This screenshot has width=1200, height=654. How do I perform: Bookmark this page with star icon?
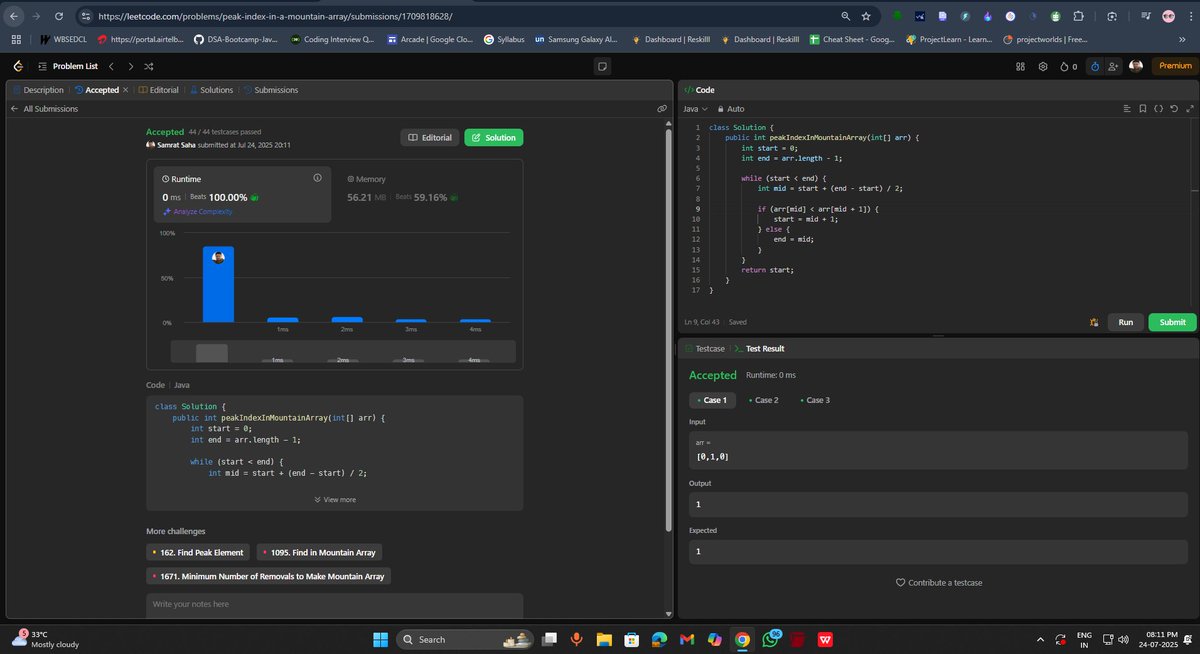point(866,16)
